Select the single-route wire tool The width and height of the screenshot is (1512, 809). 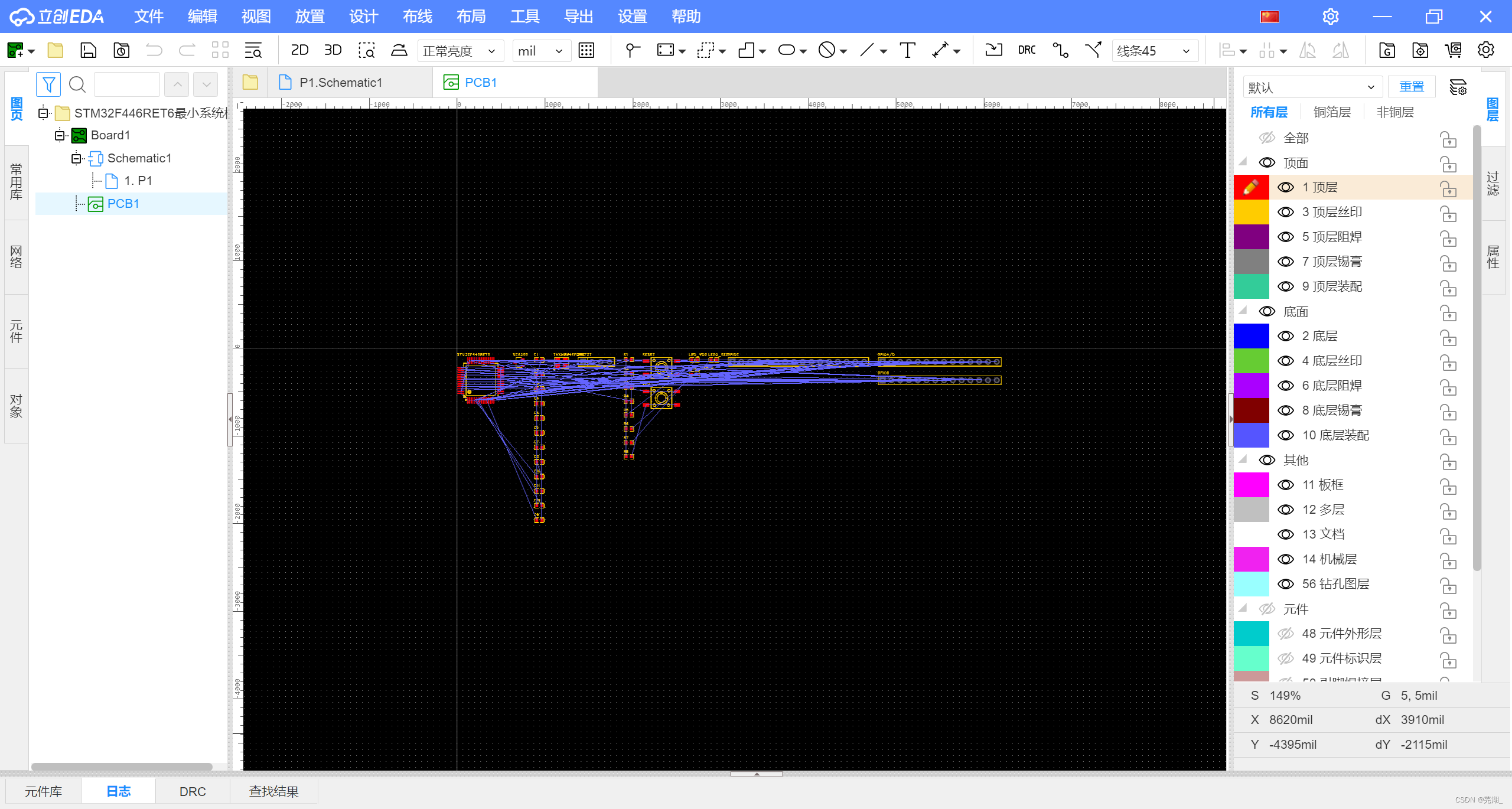pyautogui.click(x=1061, y=51)
